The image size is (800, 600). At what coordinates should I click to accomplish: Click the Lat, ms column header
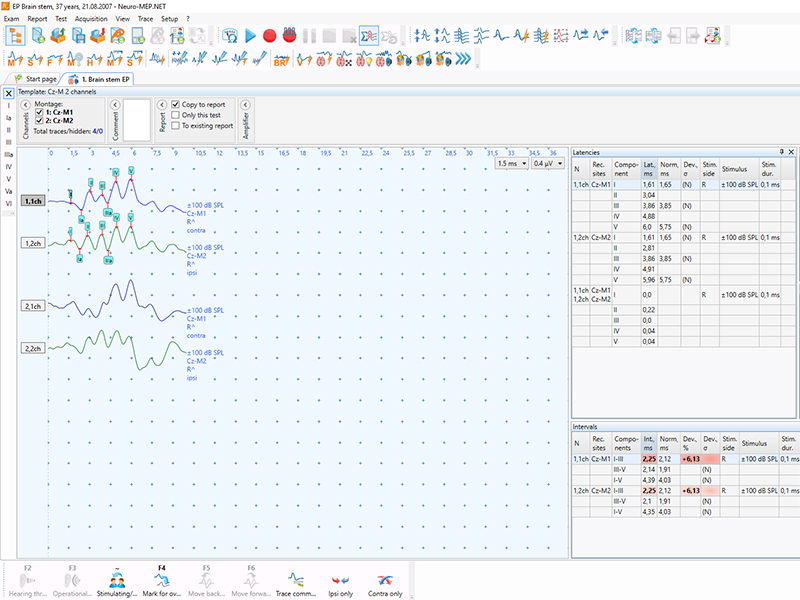[x=649, y=169]
